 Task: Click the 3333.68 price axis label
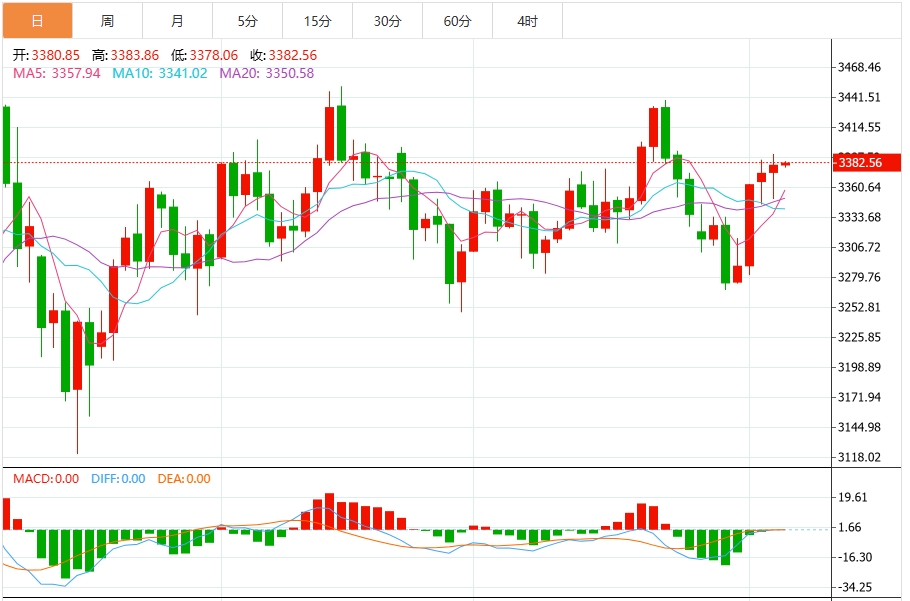tap(859, 217)
